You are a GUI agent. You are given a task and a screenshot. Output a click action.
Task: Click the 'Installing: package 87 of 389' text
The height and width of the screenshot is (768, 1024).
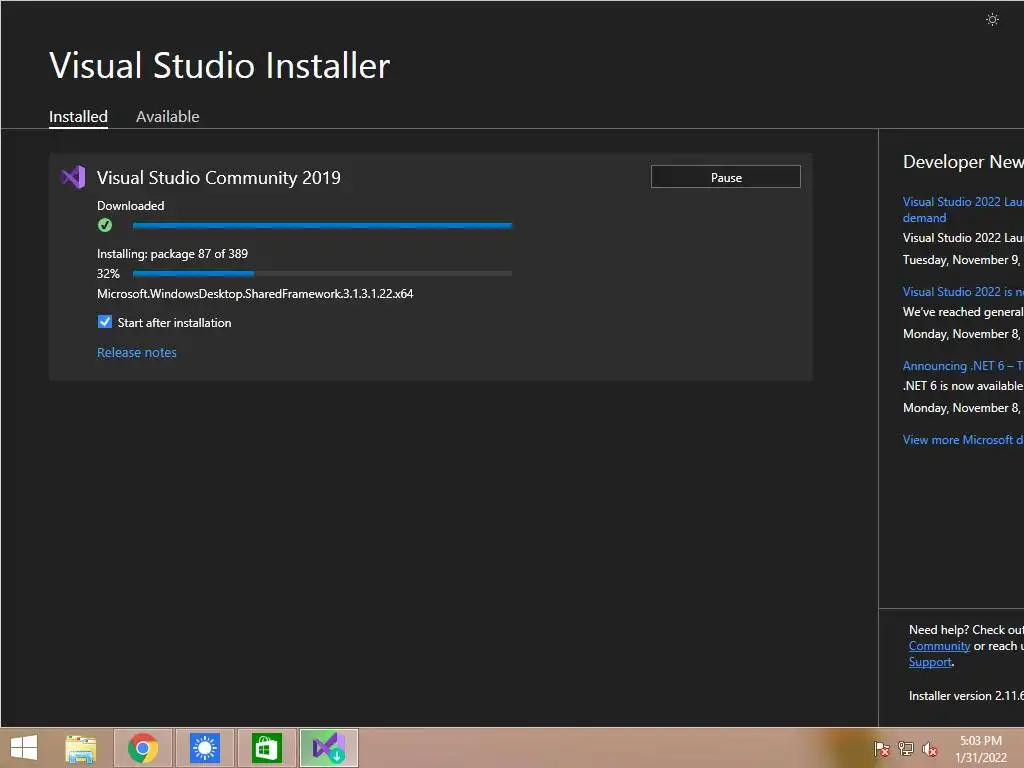click(172, 253)
